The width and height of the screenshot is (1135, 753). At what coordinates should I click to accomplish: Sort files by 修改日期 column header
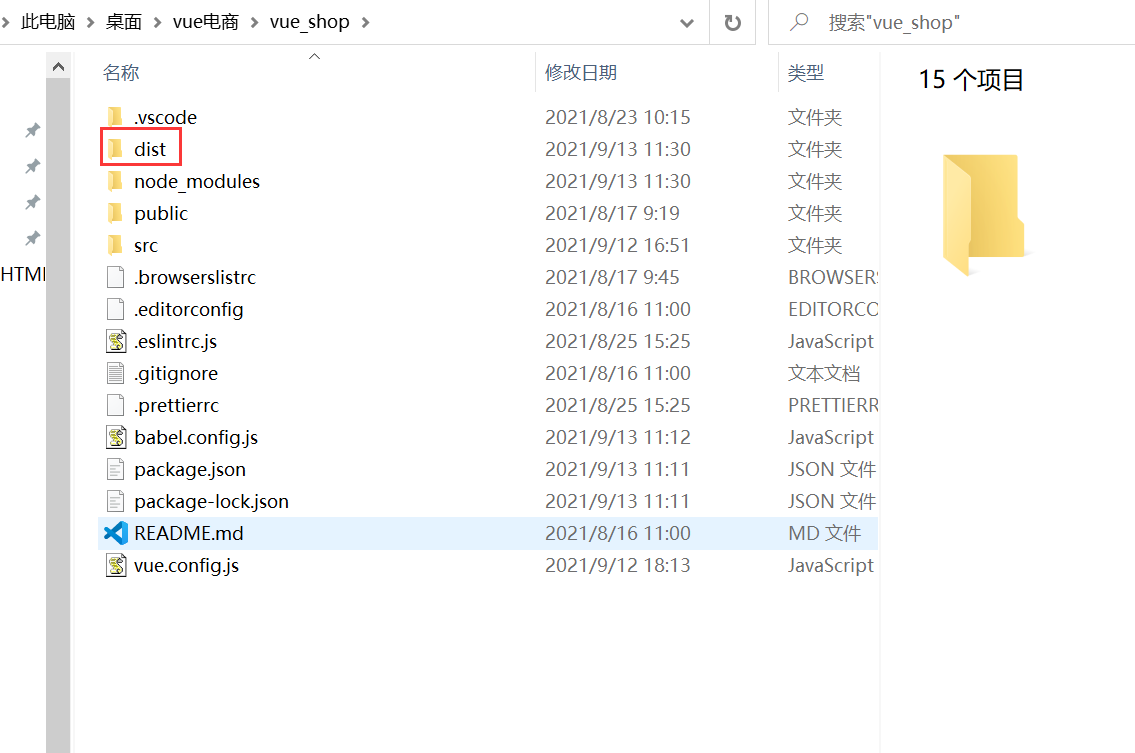(x=581, y=73)
